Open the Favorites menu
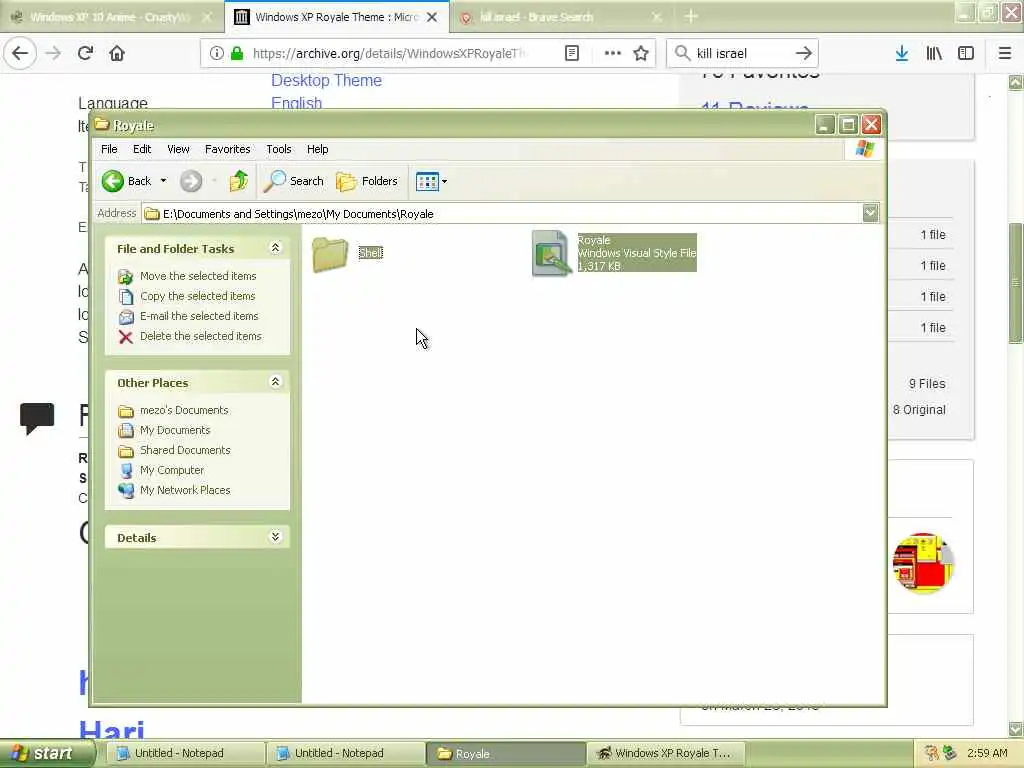The width and height of the screenshot is (1024, 768). (227, 149)
